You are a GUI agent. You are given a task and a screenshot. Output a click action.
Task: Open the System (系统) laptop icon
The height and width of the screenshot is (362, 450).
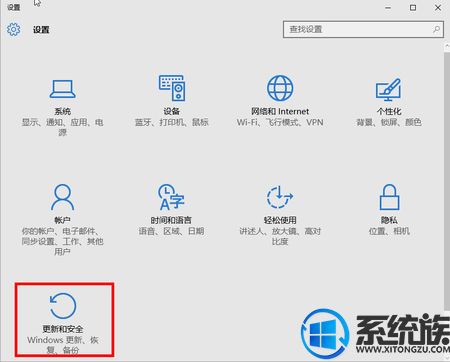point(63,89)
